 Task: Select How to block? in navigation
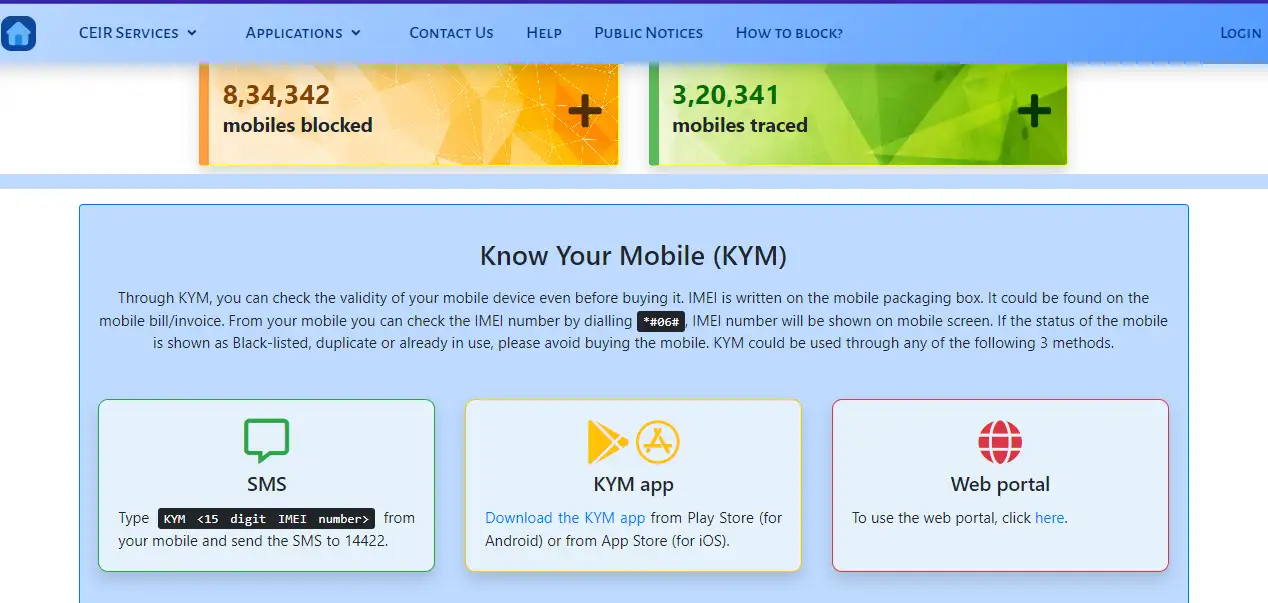pyautogui.click(x=789, y=33)
